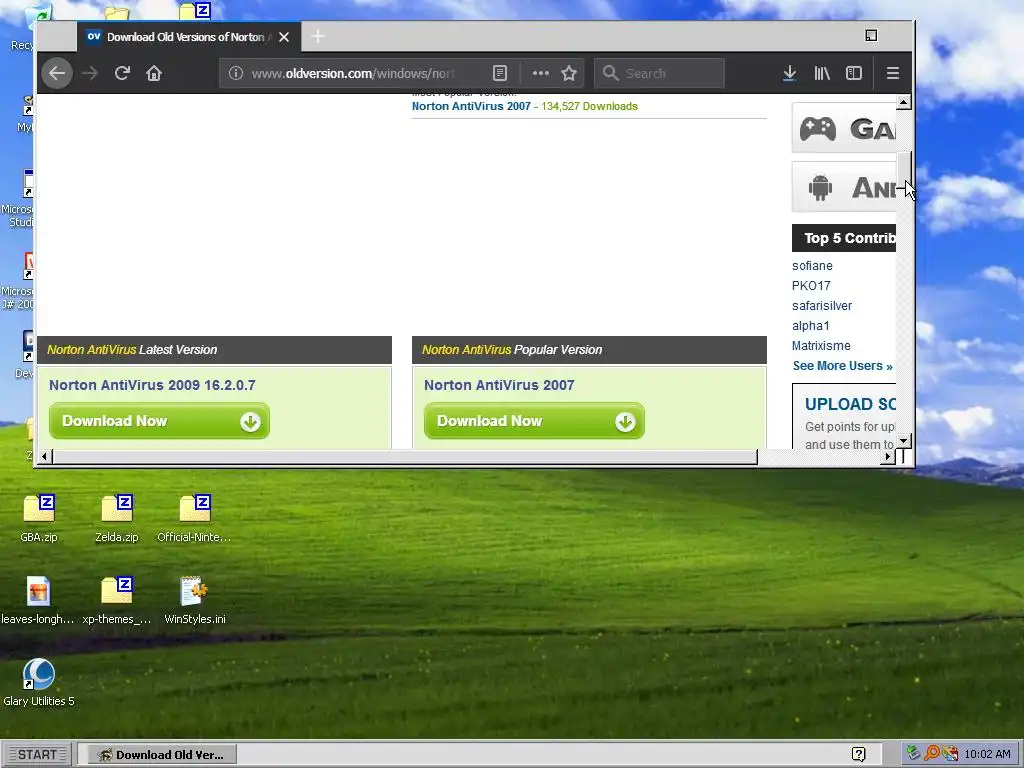Click the taskbar clock 10:02 AM
The image size is (1024, 768).
[987, 754]
